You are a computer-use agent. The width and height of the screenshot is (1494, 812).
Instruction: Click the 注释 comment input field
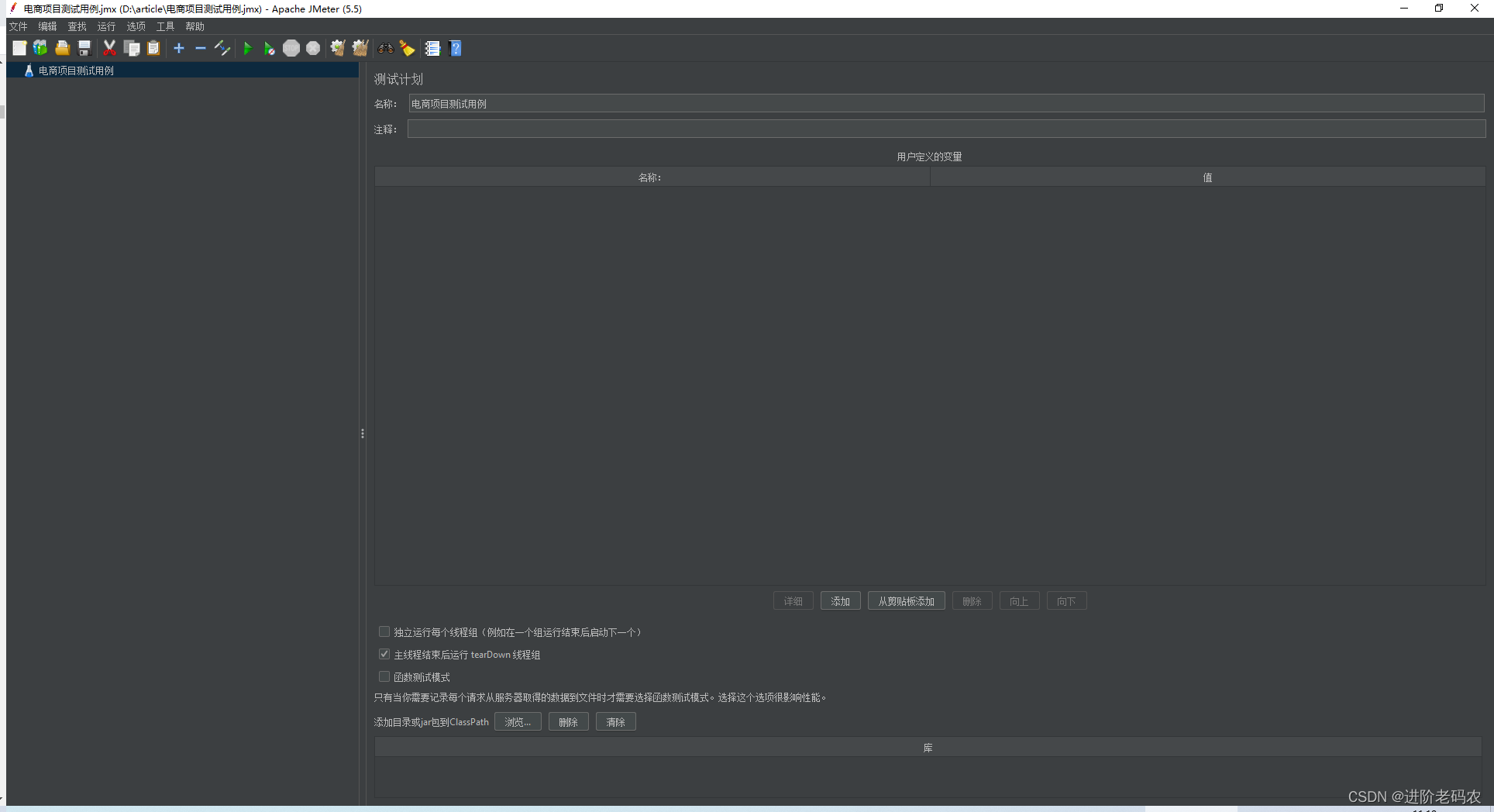(x=946, y=129)
